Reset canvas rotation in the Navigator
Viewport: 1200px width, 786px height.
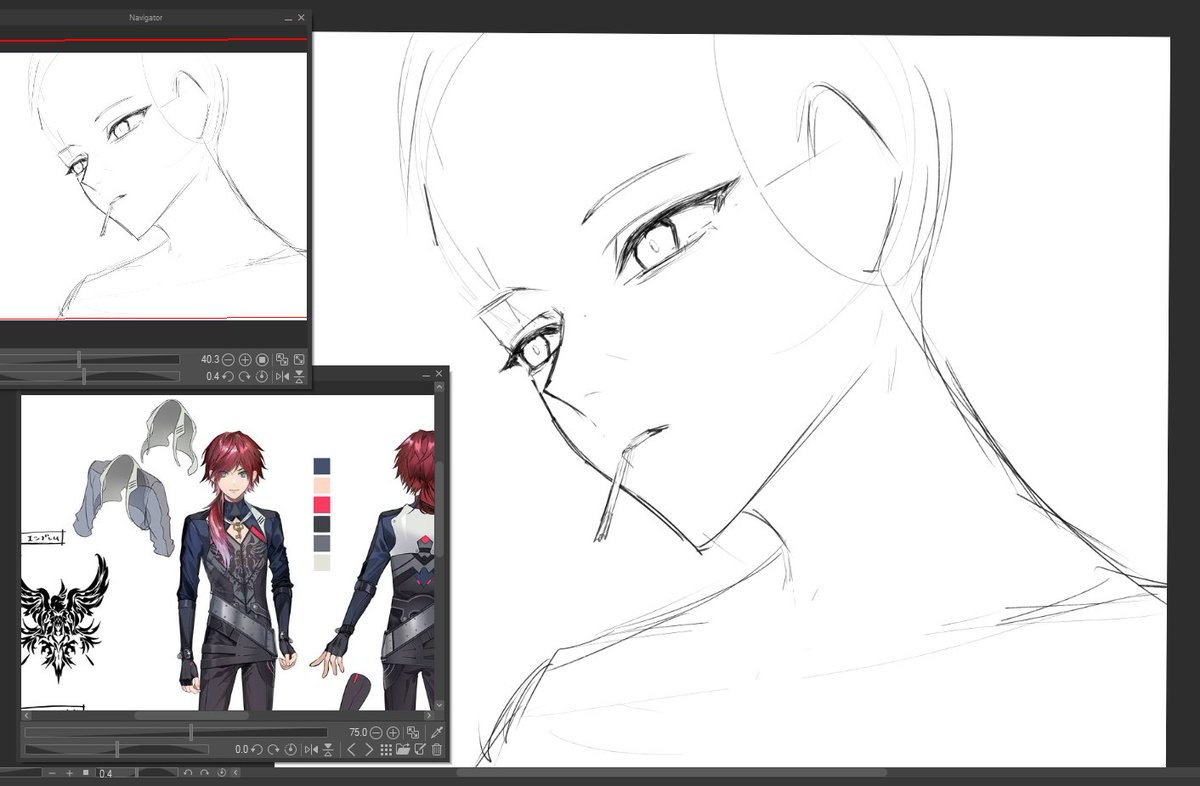262,376
